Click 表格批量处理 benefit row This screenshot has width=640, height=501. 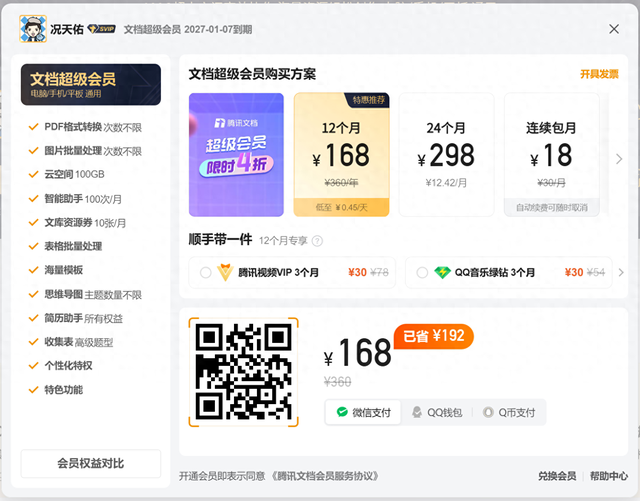[x=65, y=246]
